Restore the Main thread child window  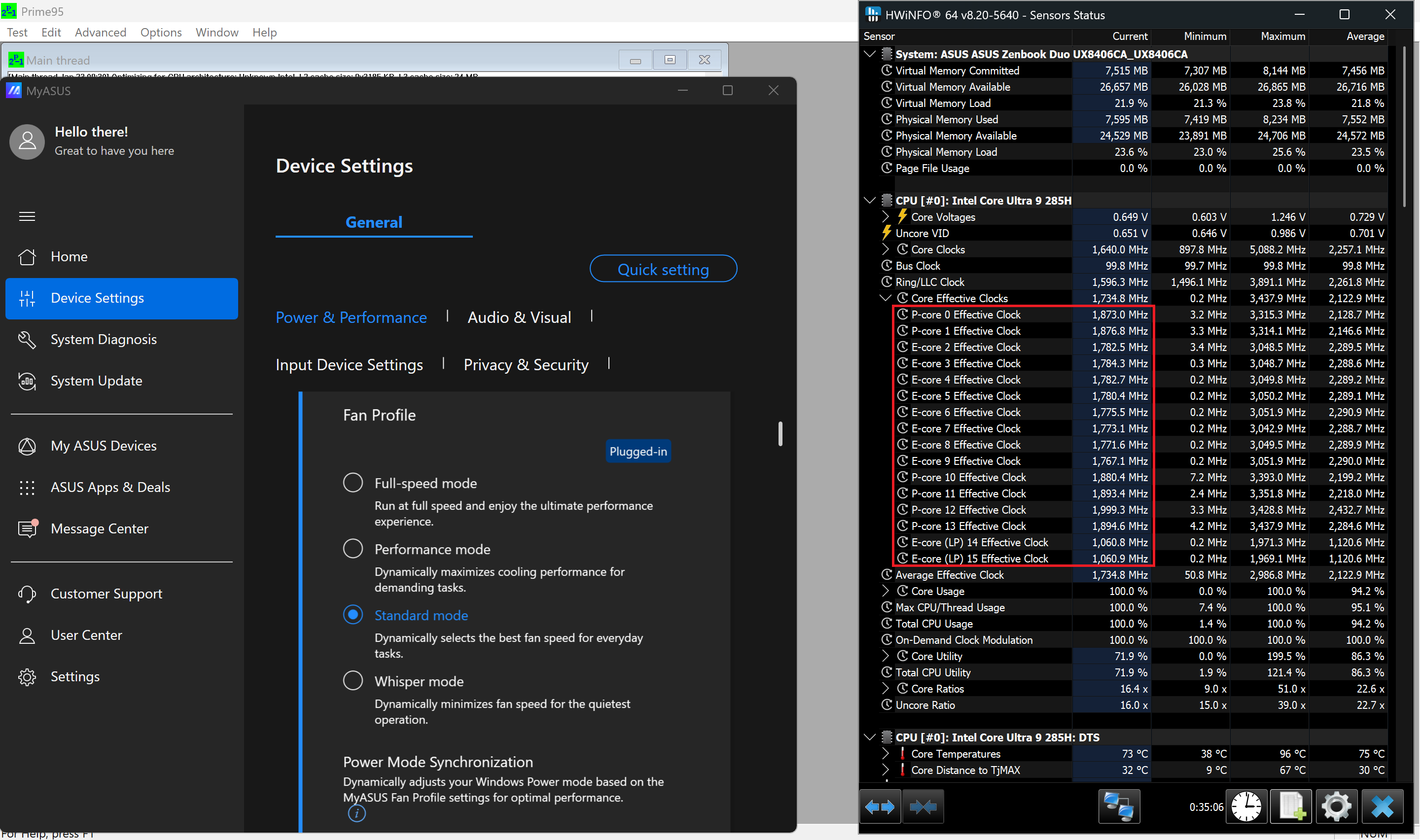670,60
